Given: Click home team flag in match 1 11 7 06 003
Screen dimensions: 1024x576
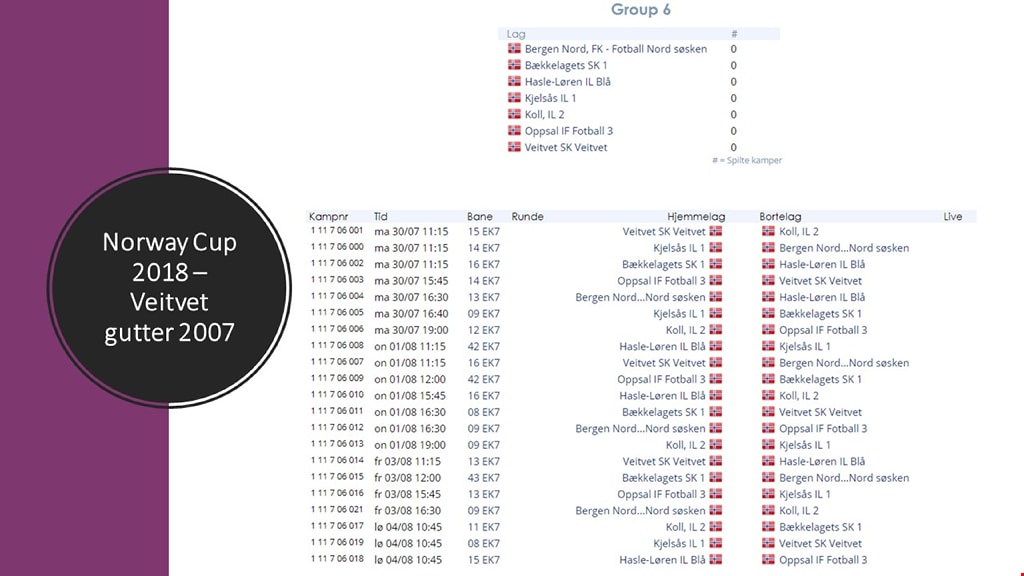Looking at the screenshot, I should click(x=716, y=280).
